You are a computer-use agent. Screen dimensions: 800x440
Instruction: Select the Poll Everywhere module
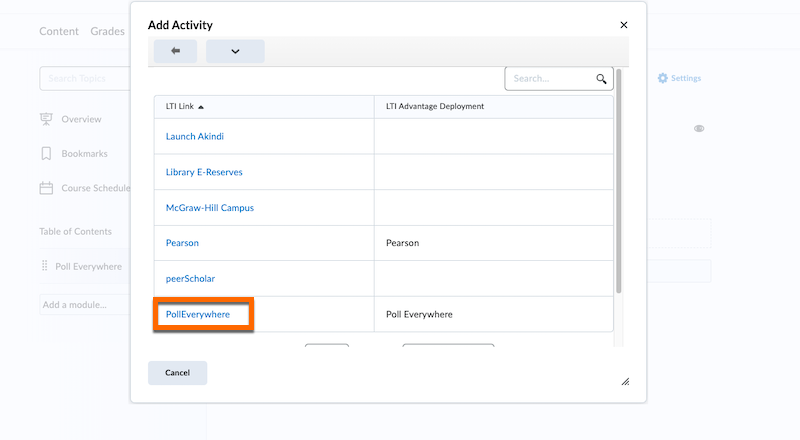(x=88, y=266)
